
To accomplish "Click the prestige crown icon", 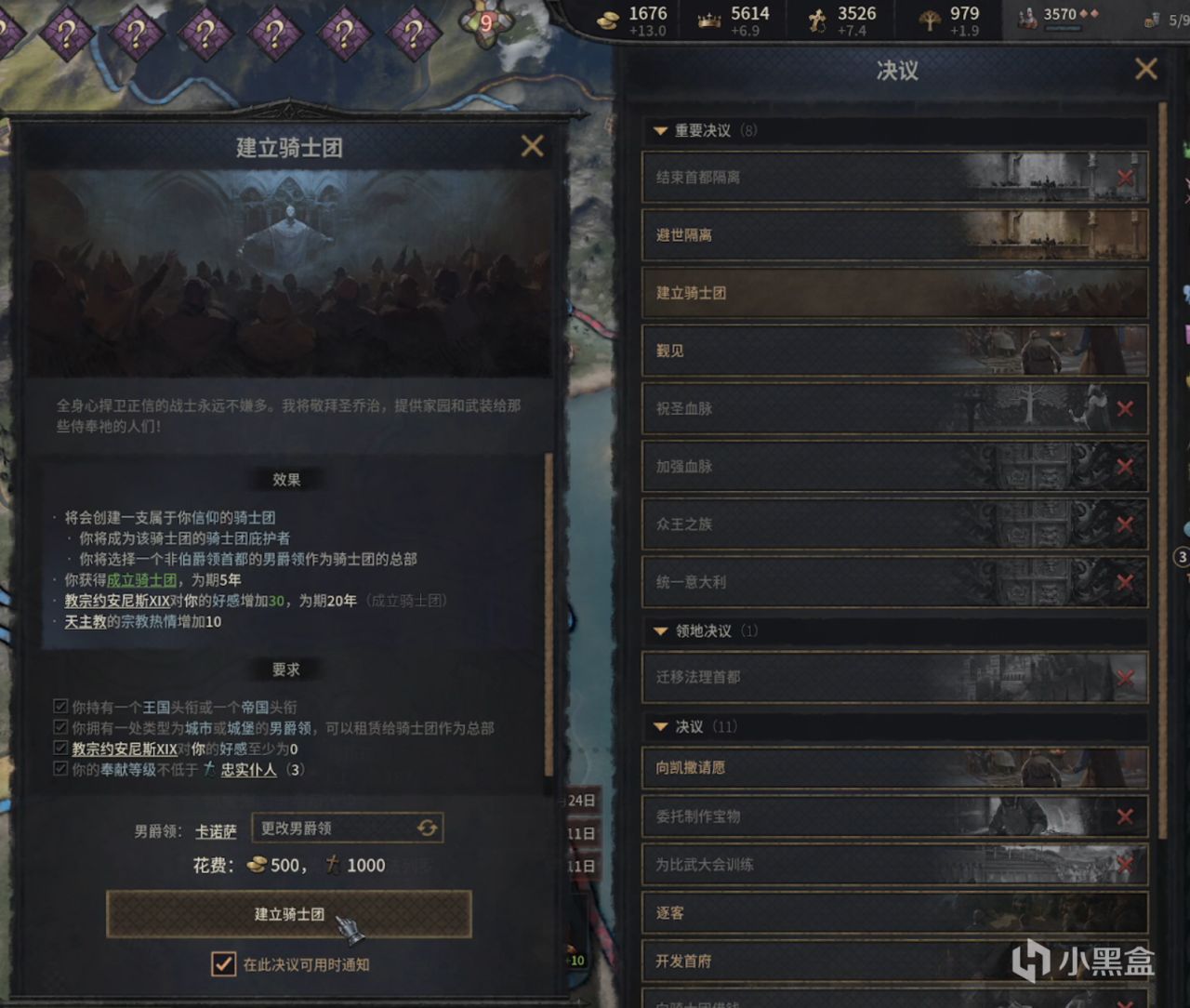I will tap(709, 20).
